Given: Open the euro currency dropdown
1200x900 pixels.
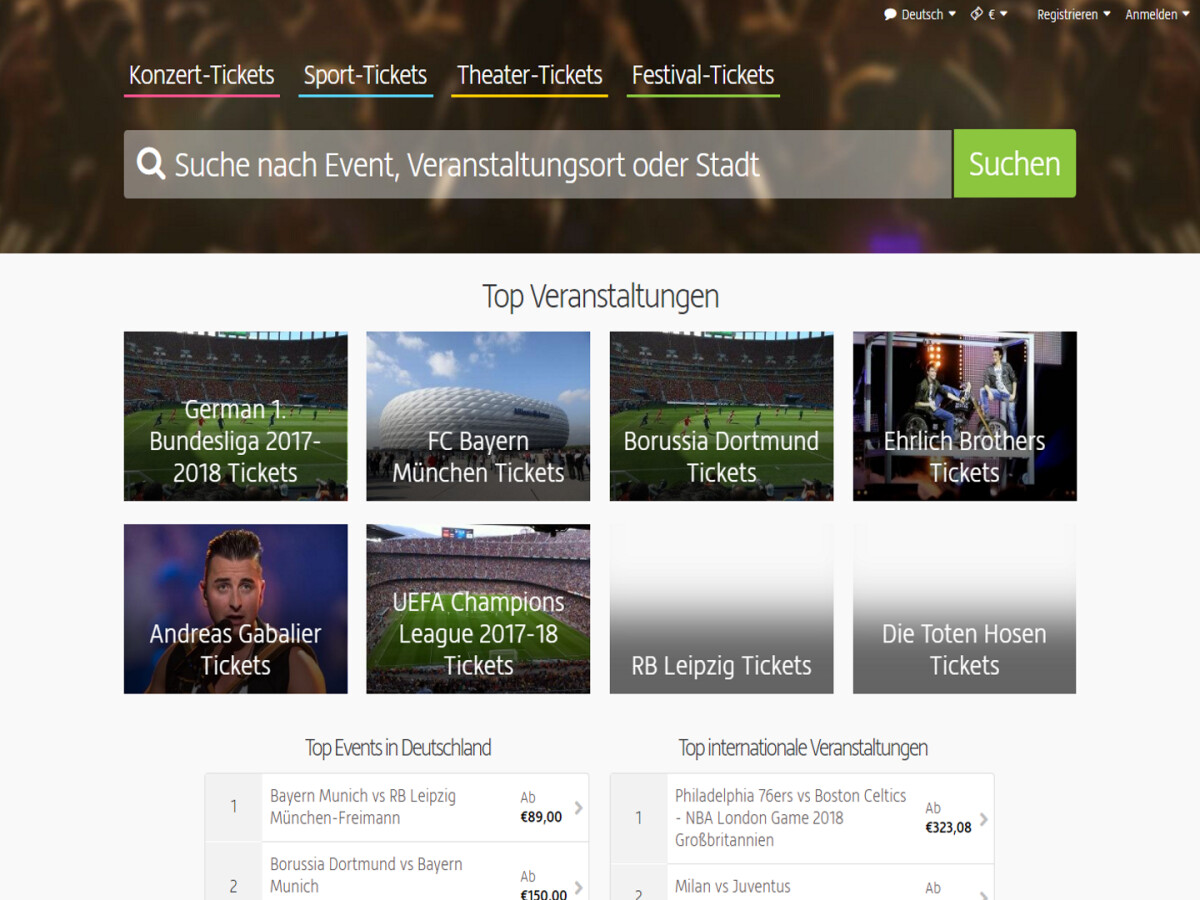Looking at the screenshot, I should tap(998, 14).
